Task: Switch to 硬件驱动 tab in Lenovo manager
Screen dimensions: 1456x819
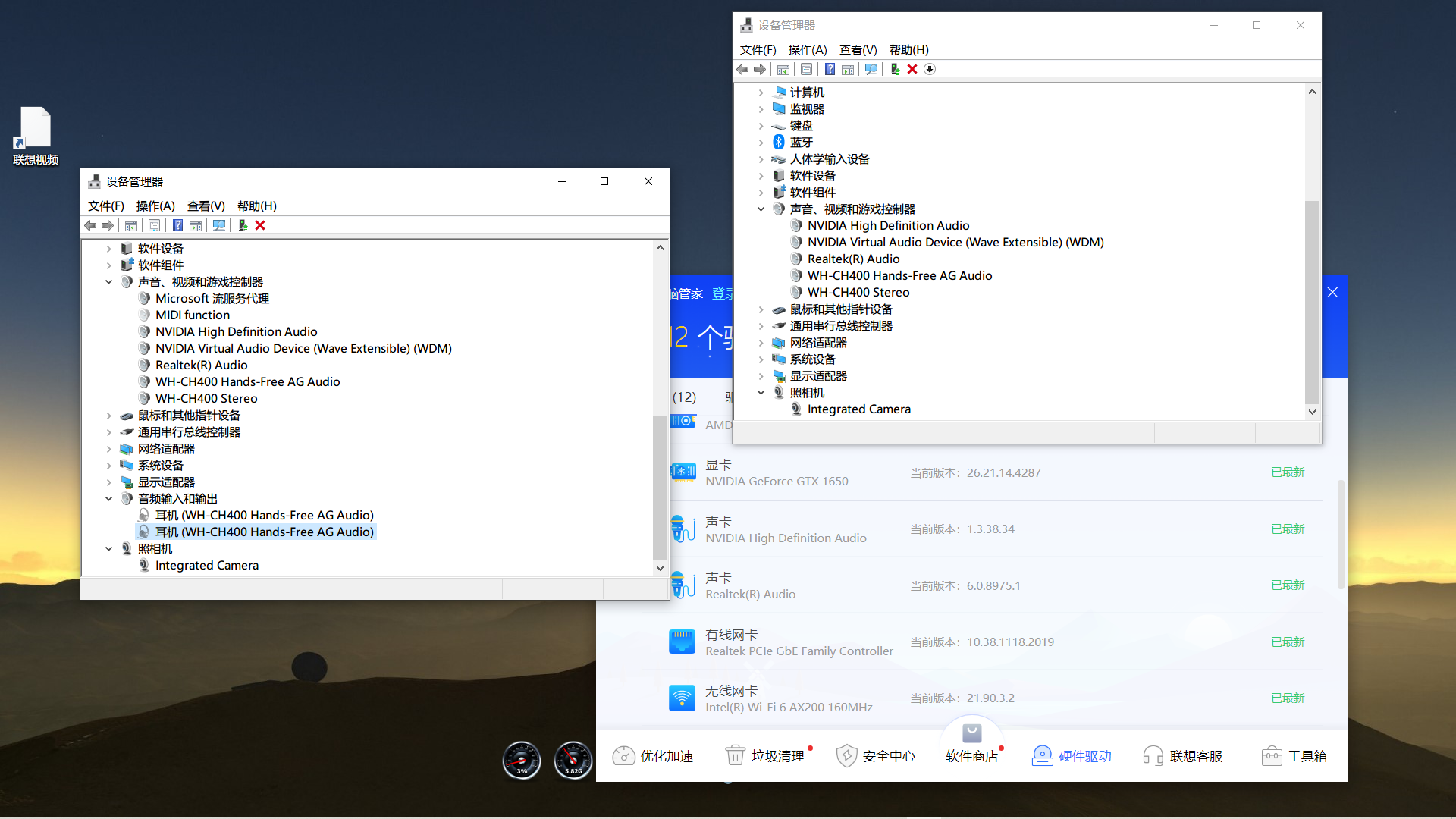Action: tap(1072, 756)
